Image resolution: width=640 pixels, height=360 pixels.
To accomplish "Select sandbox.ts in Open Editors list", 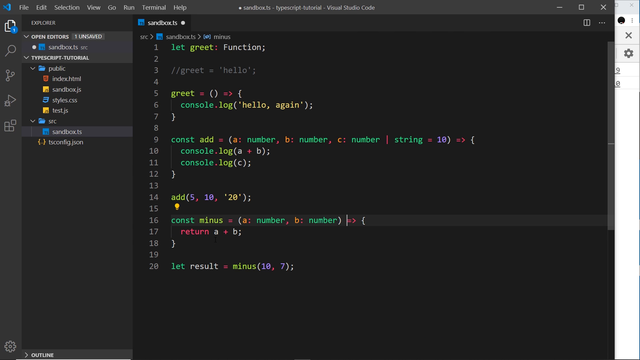I will tap(63, 47).
